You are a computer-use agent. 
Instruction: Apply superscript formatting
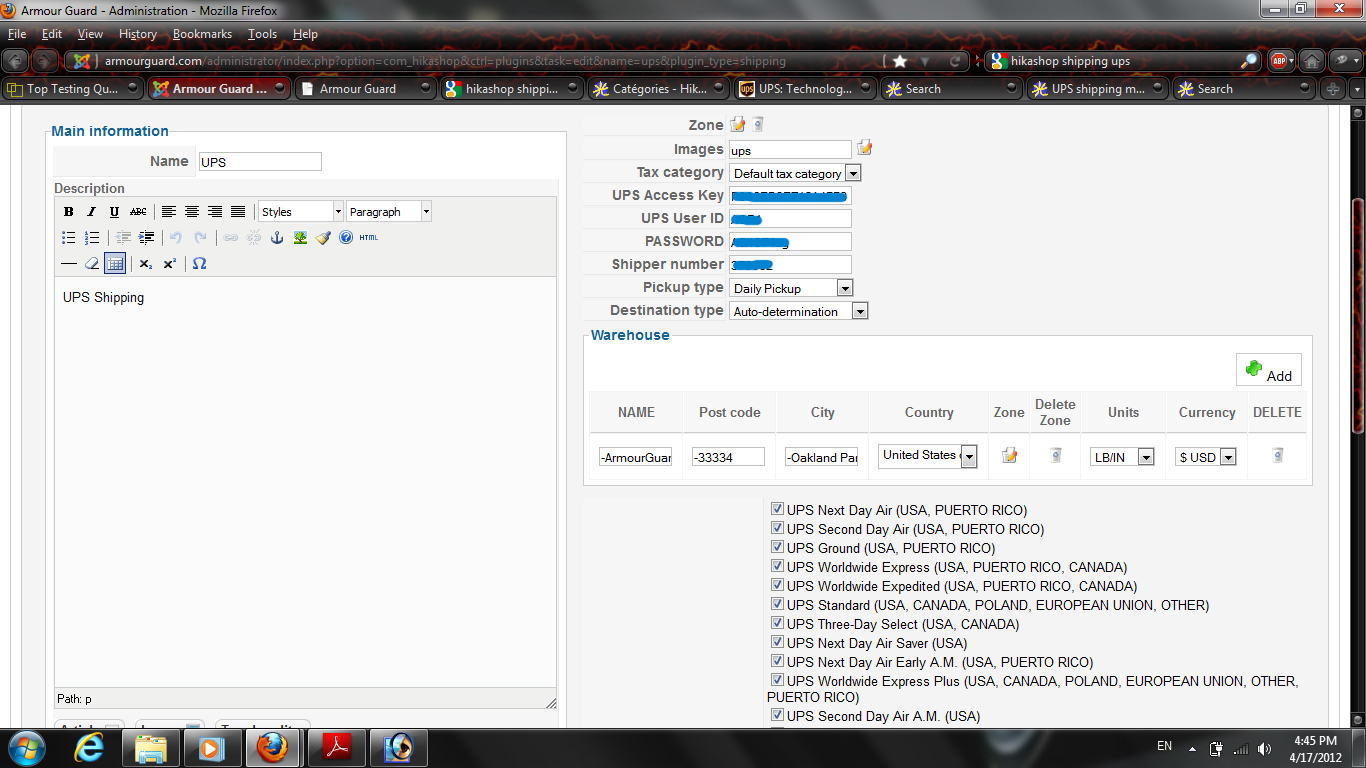[170, 264]
